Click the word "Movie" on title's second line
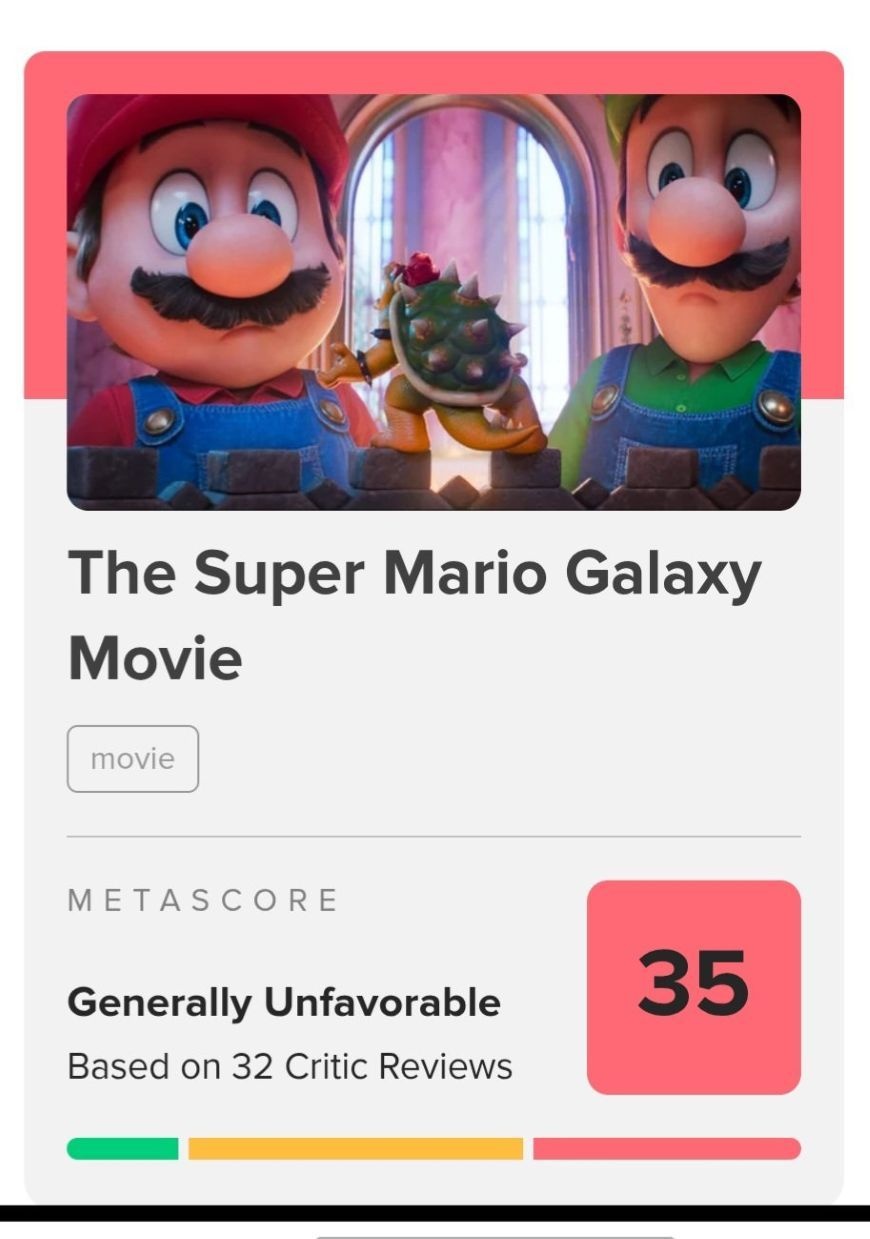870x1239 pixels. tap(155, 659)
